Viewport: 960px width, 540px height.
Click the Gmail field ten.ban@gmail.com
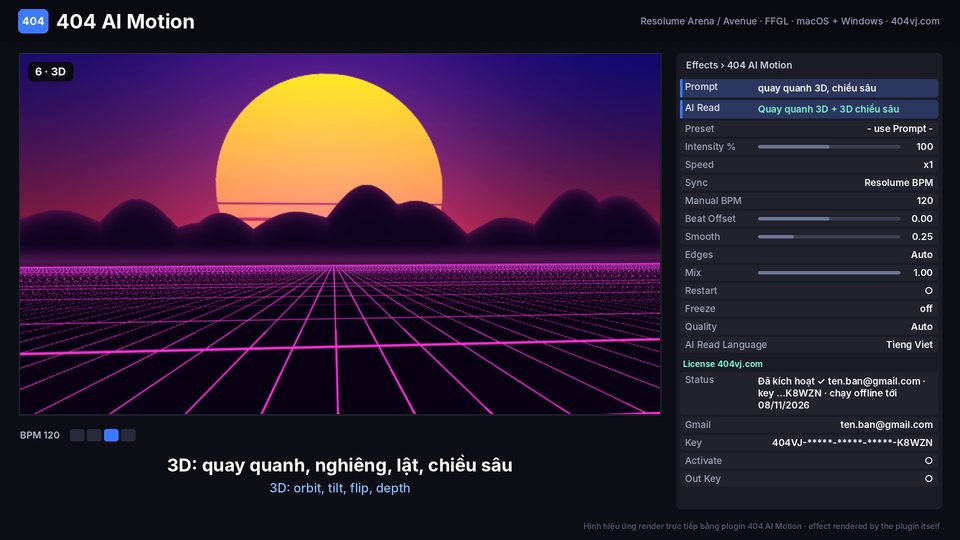coord(887,425)
